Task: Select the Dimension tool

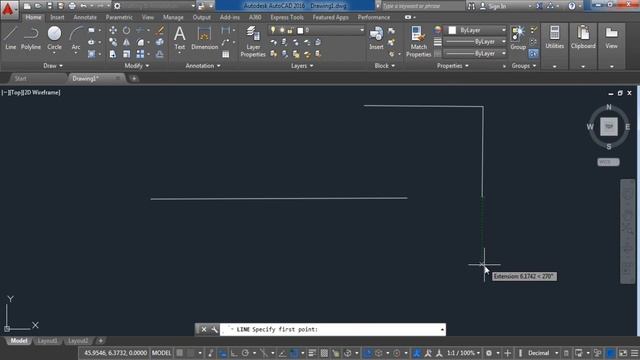Action: [204, 38]
